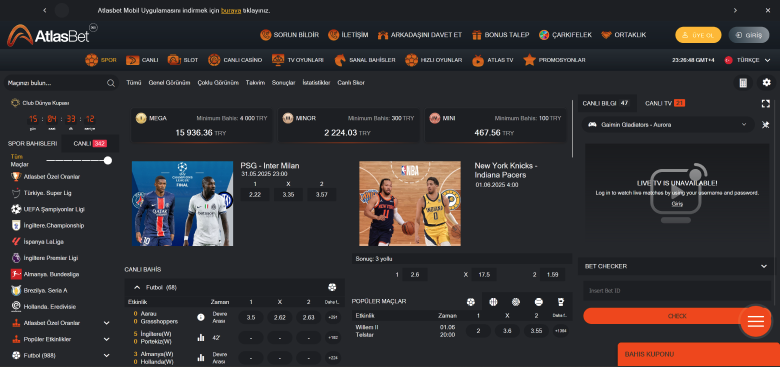The image size is (780, 367).
Task: Open statistics icon for İngiltere(W) match
Action: 201,337
